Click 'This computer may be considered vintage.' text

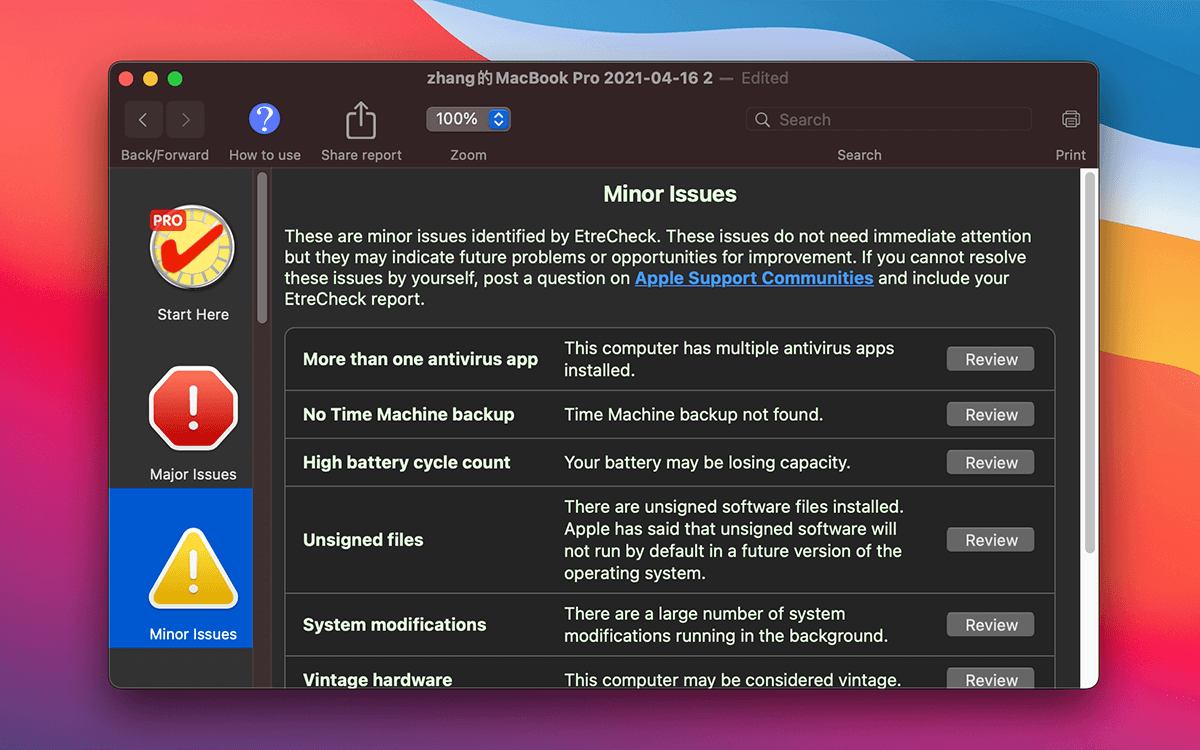(x=732, y=680)
